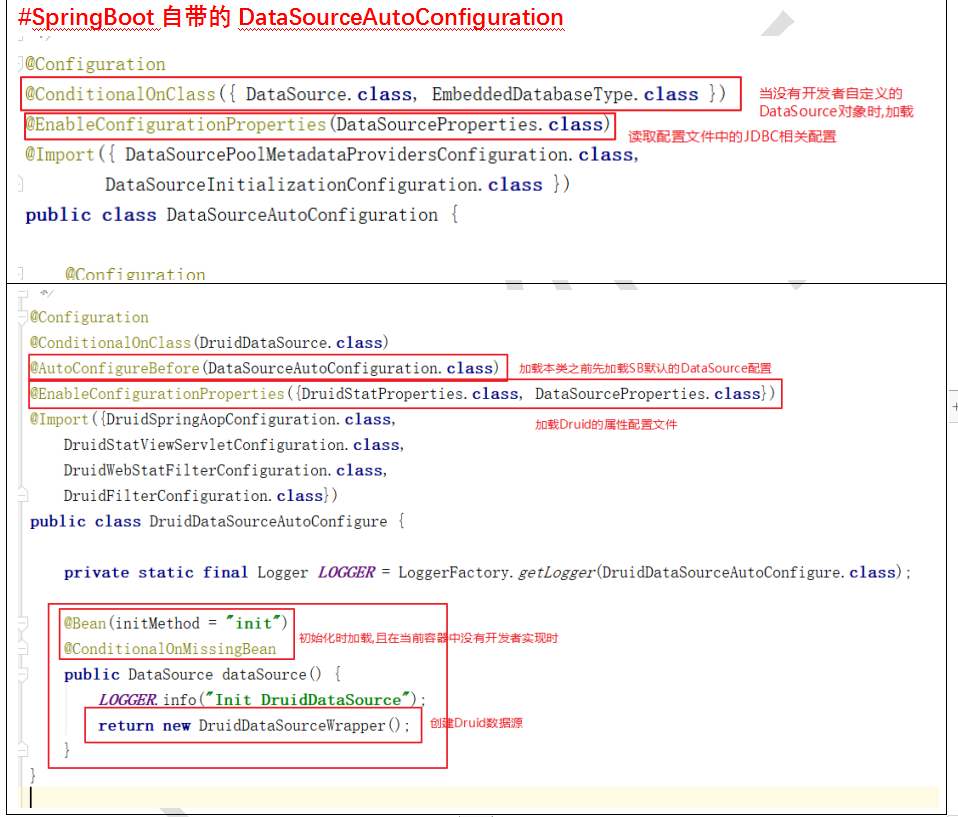Click red note '加载Druid的属性配置文件'

point(606,425)
